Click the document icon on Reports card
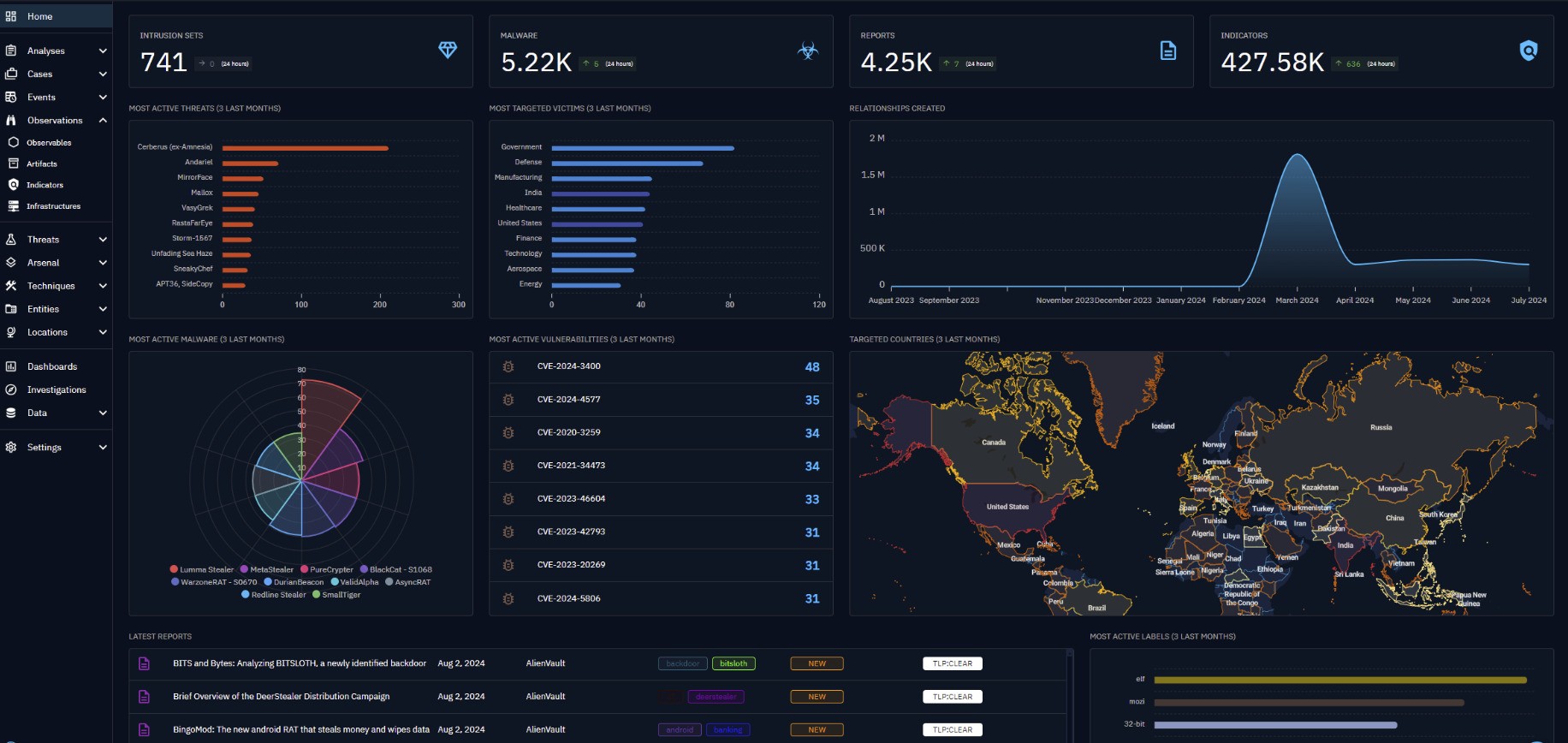Screen dimensions: 1568x743 (1167, 51)
